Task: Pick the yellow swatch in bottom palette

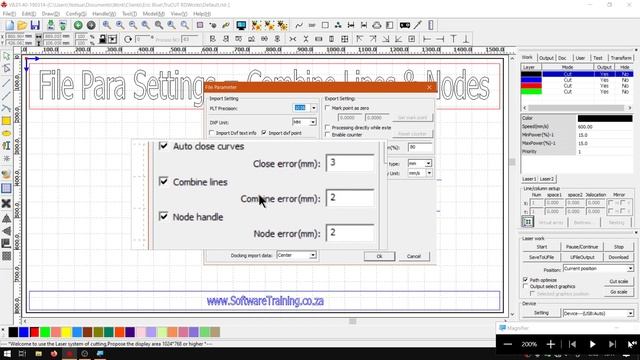Action: click(x=66, y=332)
